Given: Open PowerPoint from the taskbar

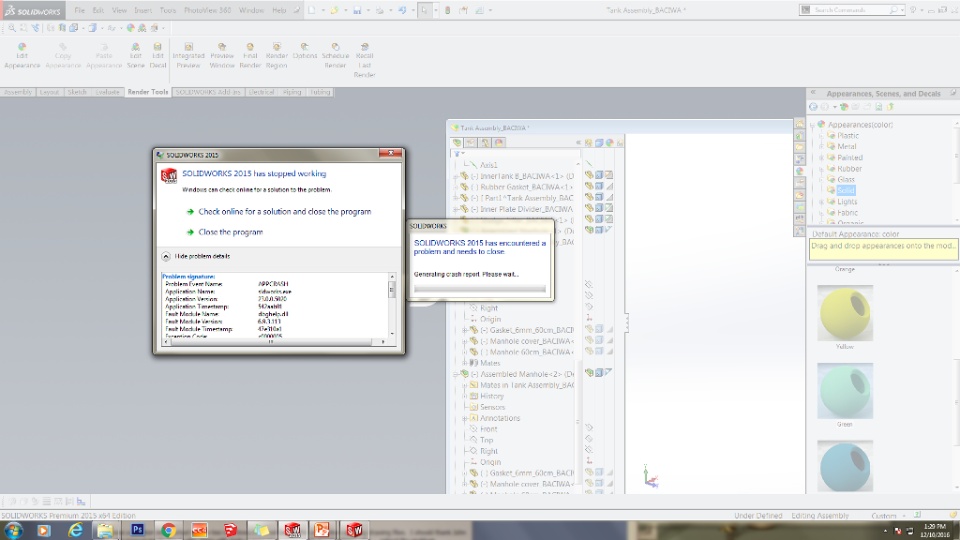Looking at the screenshot, I should 322,530.
